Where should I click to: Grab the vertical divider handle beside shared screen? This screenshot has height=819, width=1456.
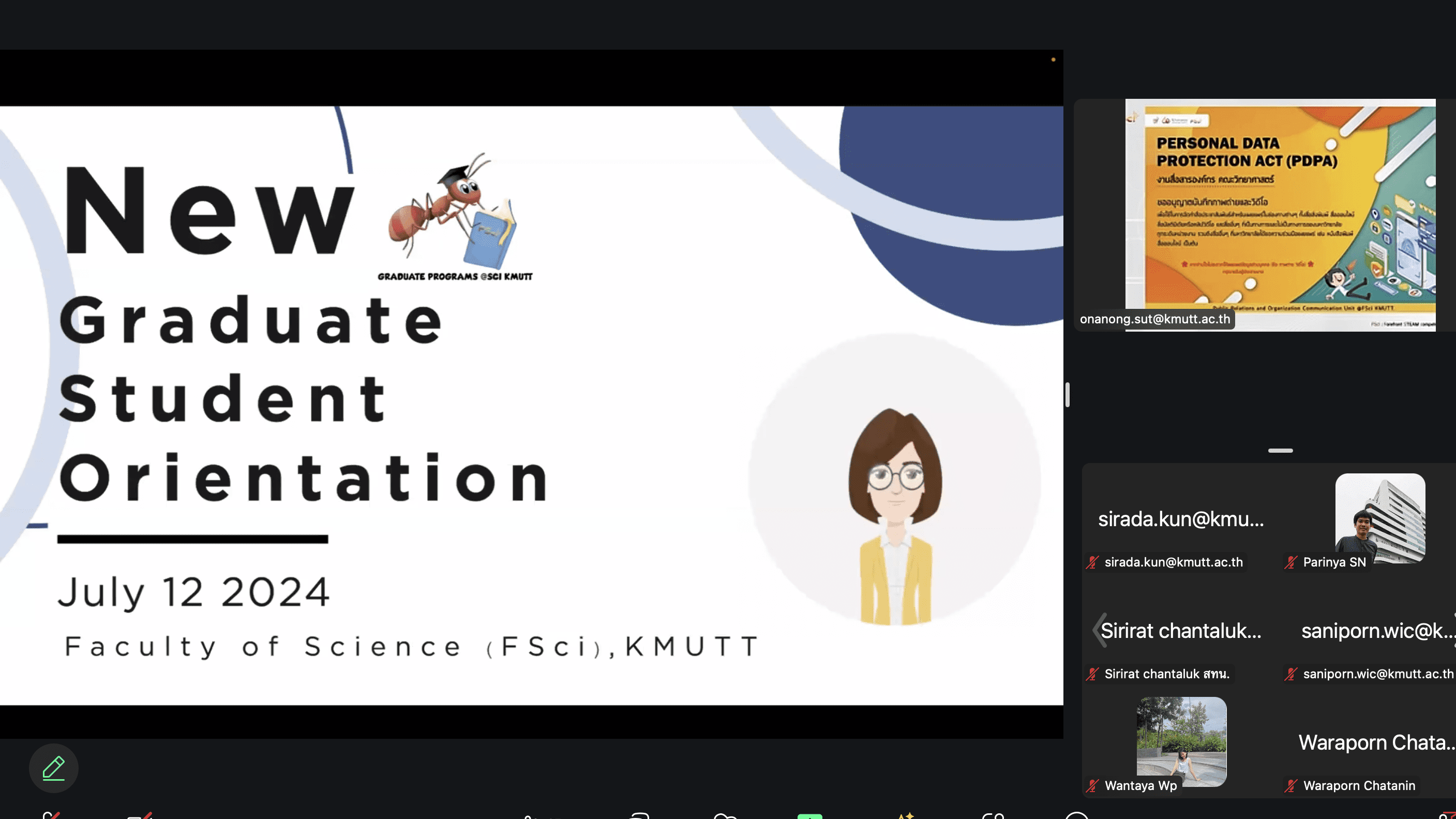1067,395
